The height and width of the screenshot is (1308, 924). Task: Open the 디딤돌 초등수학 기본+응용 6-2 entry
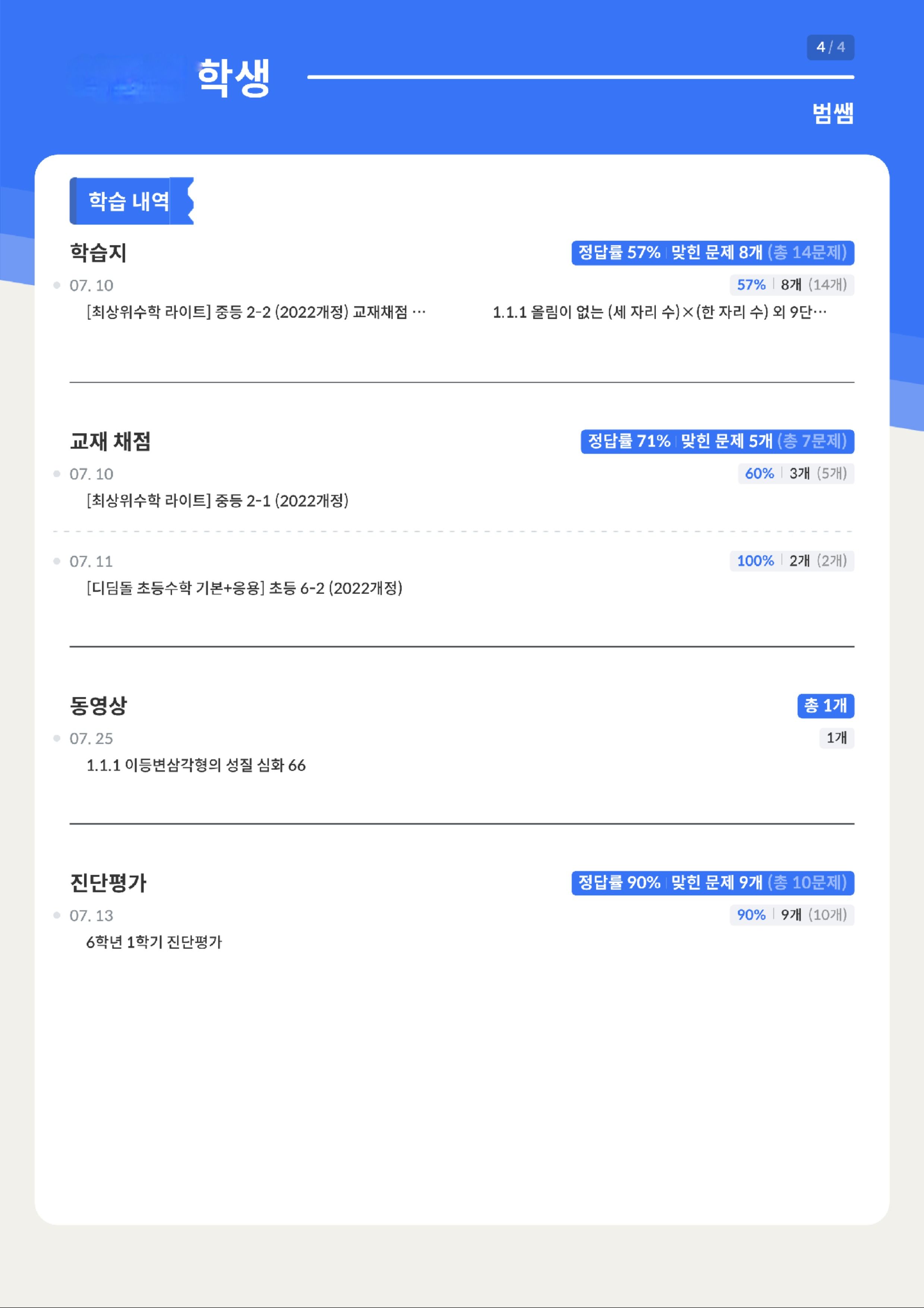coord(244,588)
